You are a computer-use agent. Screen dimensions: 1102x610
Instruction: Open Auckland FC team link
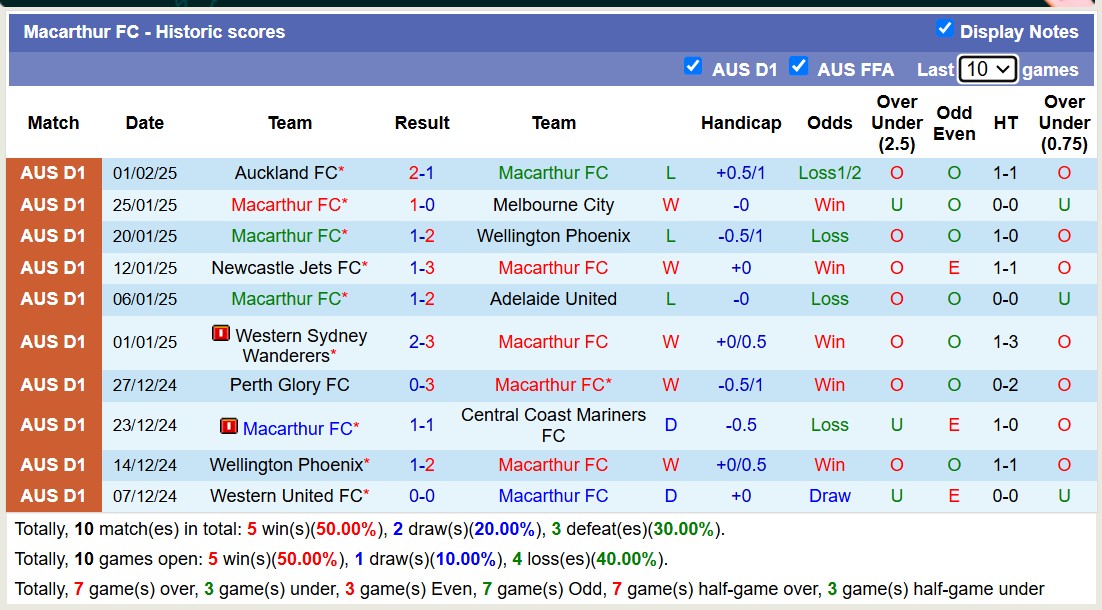coord(286,173)
